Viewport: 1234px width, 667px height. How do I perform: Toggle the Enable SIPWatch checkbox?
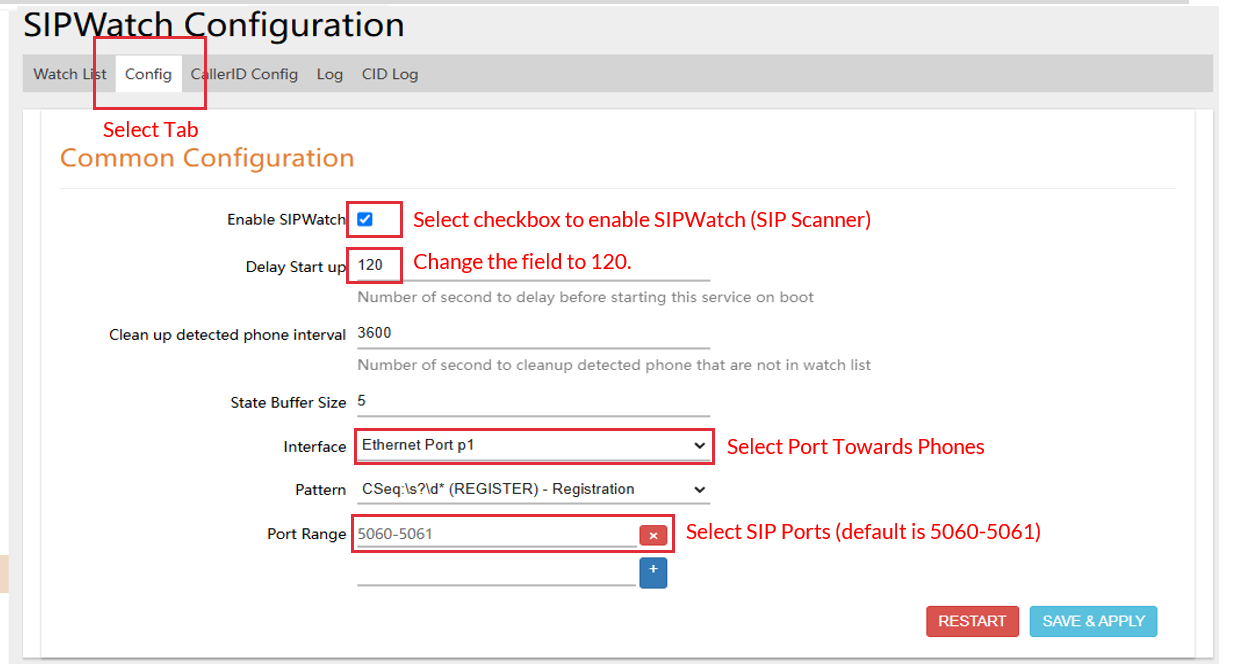365,219
